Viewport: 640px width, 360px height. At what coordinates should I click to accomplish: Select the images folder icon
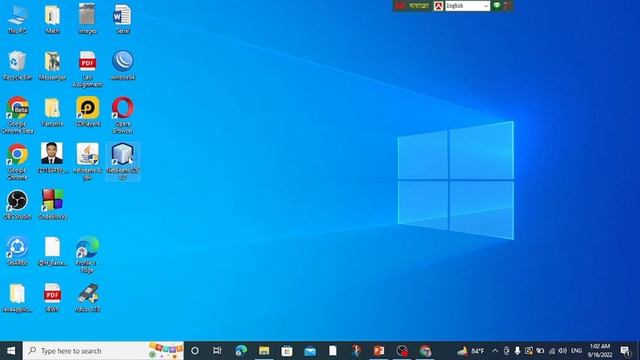pyautogui.click(x=87, y=19)
